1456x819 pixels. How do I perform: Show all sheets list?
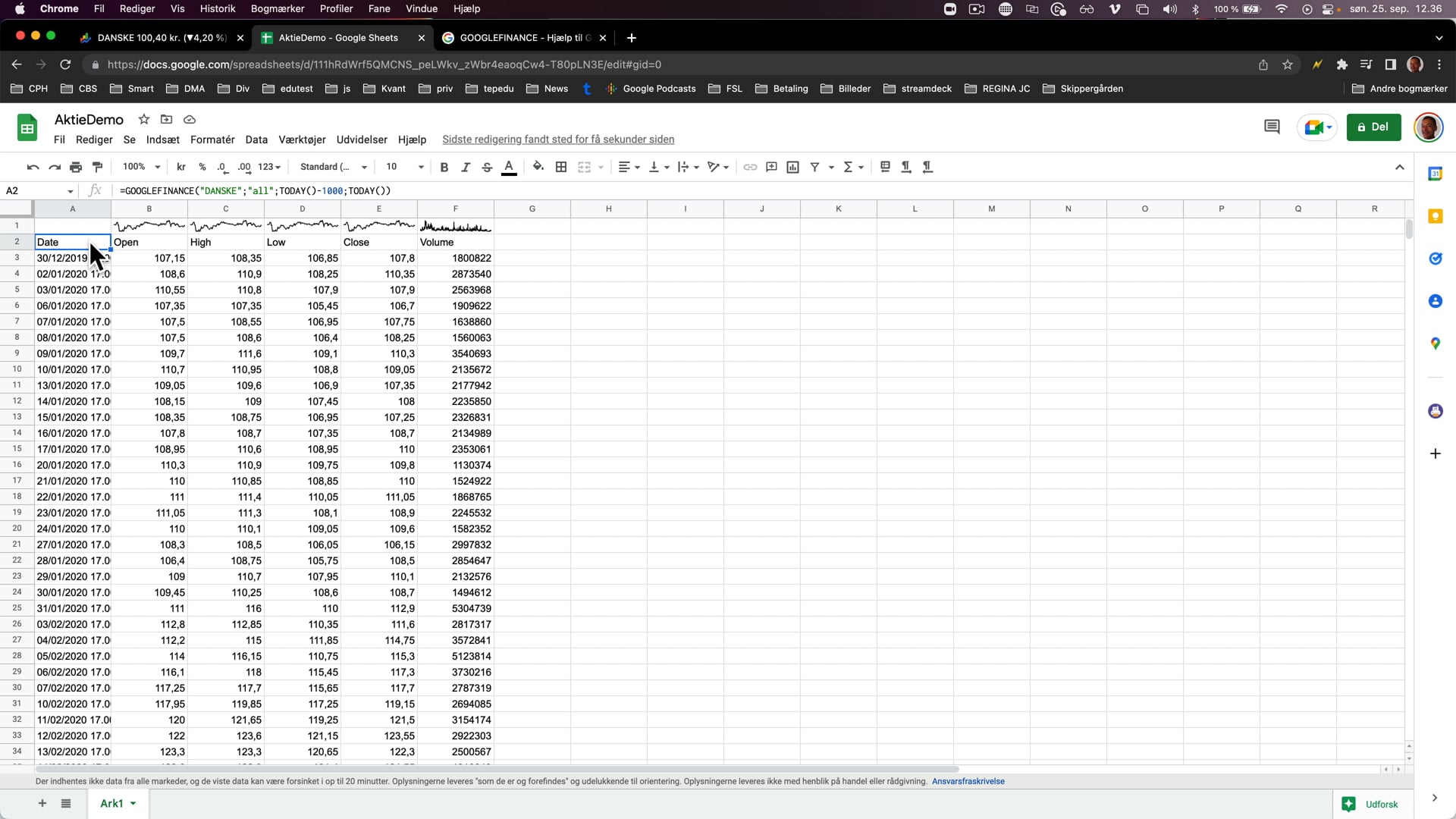[x=66, y=804]
